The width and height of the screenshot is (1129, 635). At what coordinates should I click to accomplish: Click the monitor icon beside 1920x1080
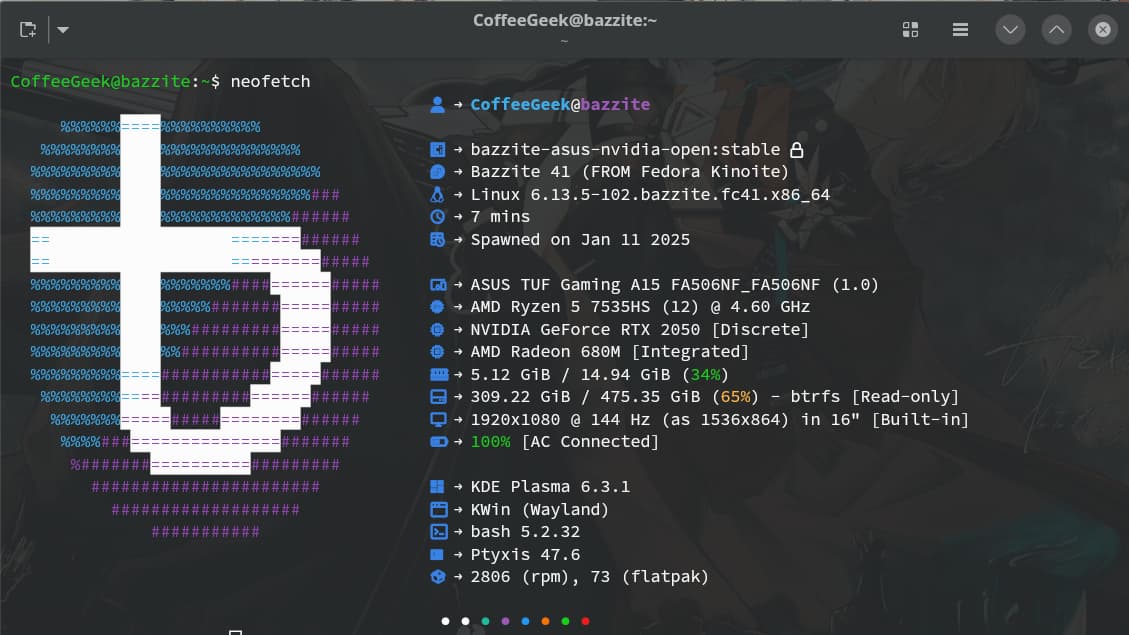438,420
